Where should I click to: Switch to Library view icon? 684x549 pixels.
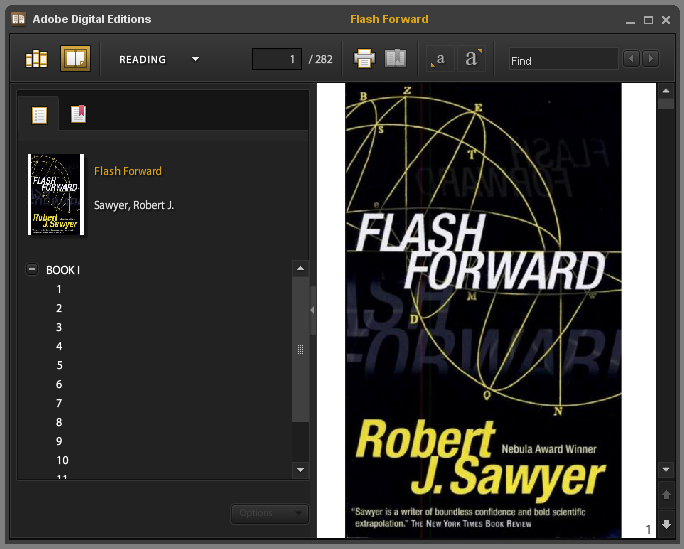point(37,58)
